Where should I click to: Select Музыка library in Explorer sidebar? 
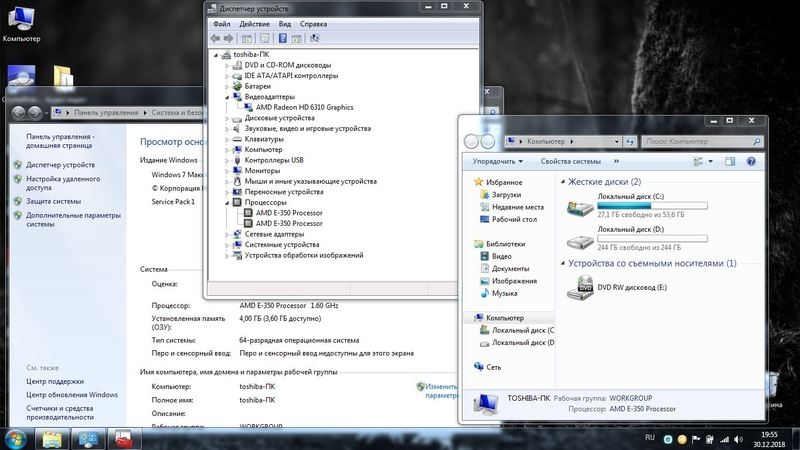(504, 293)
